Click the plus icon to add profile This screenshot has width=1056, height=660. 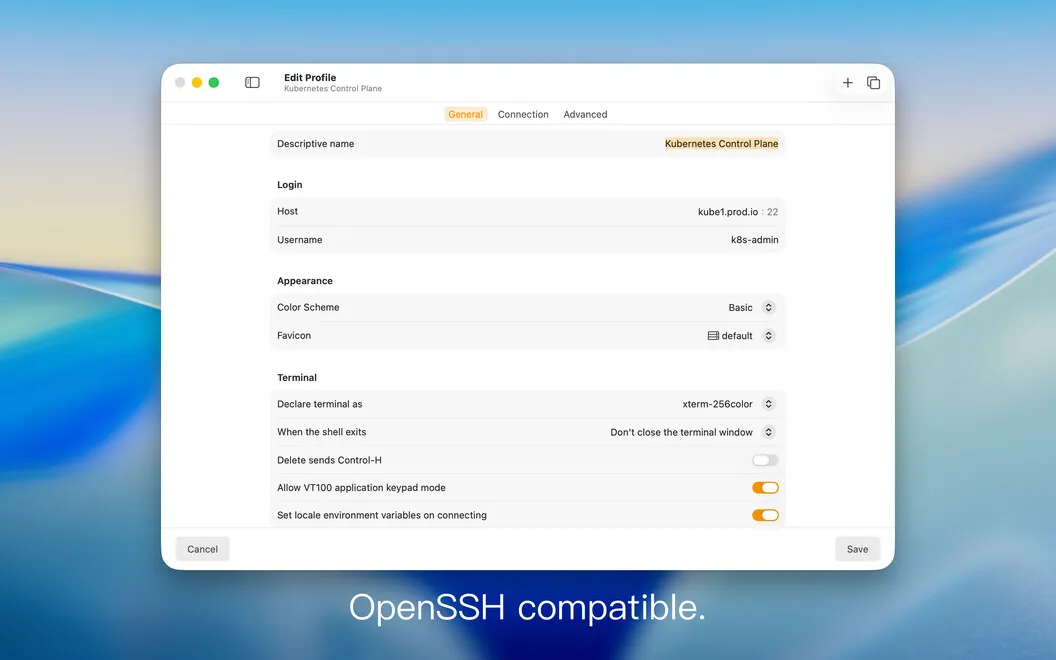click(x=847, y=82)
